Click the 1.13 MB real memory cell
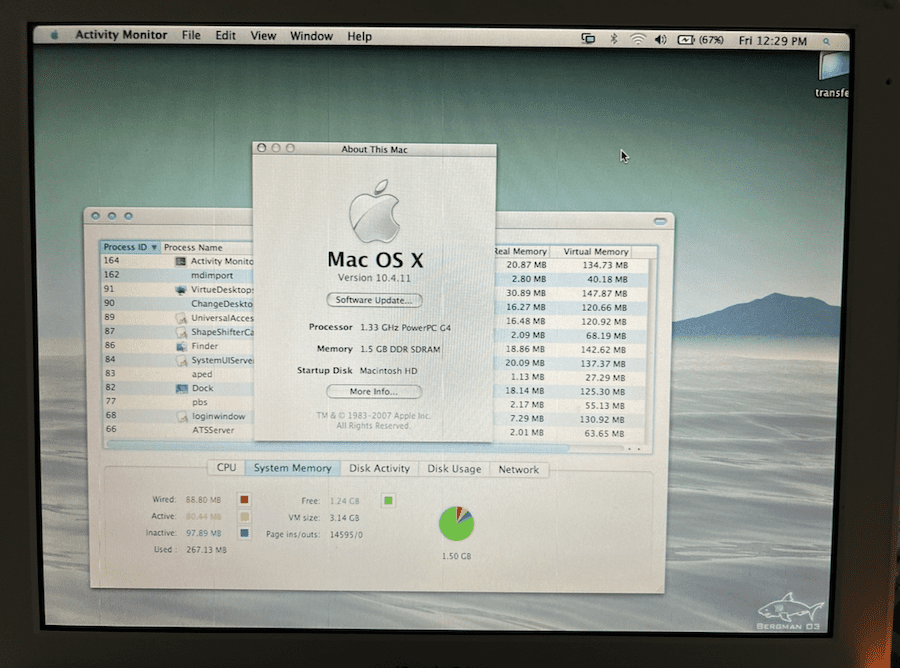Screen dimensions: 900x668 click(x=527, y=377)
